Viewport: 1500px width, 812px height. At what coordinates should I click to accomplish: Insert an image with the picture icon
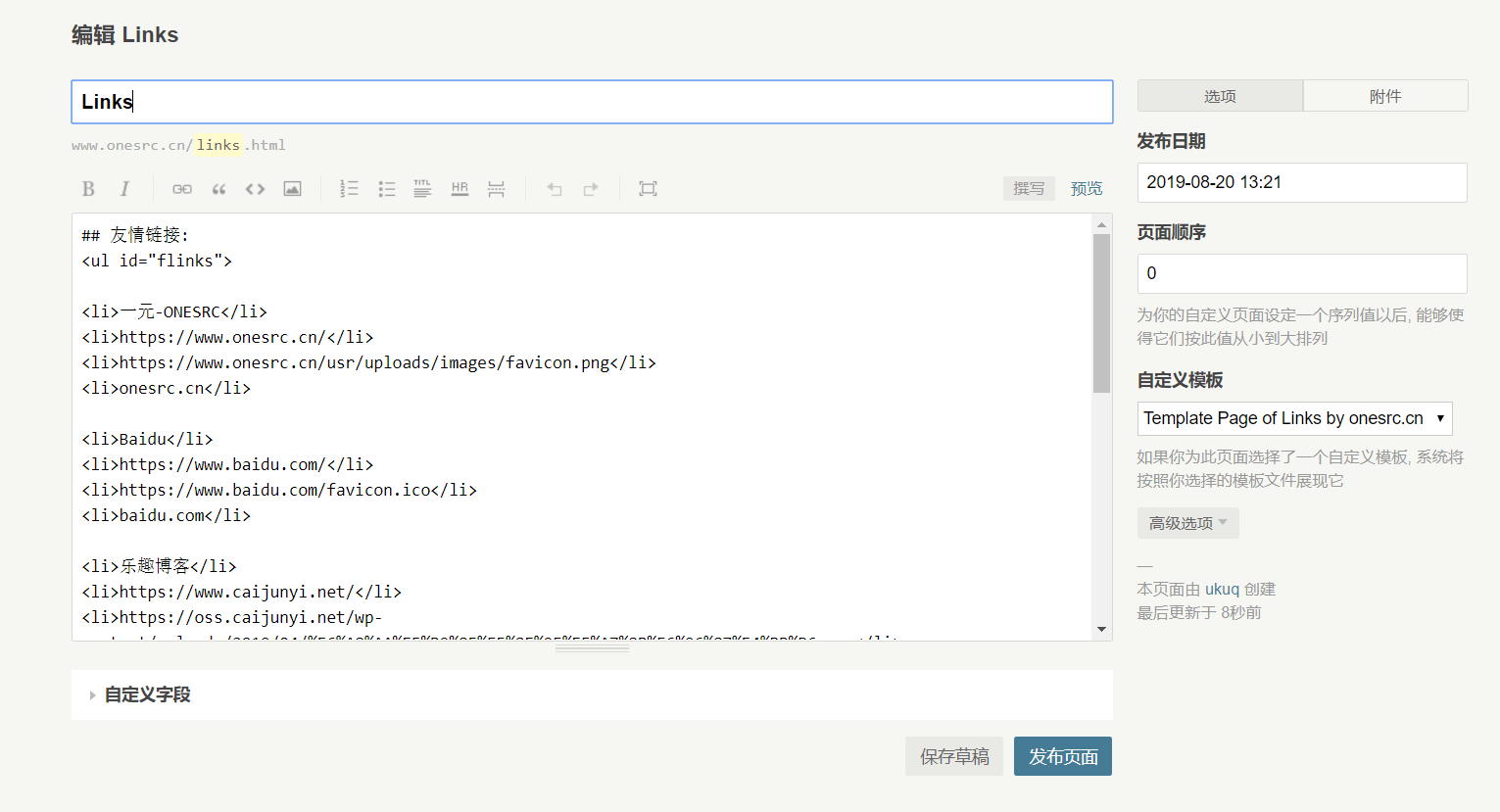pyautogui.click(x=292, y=189)
